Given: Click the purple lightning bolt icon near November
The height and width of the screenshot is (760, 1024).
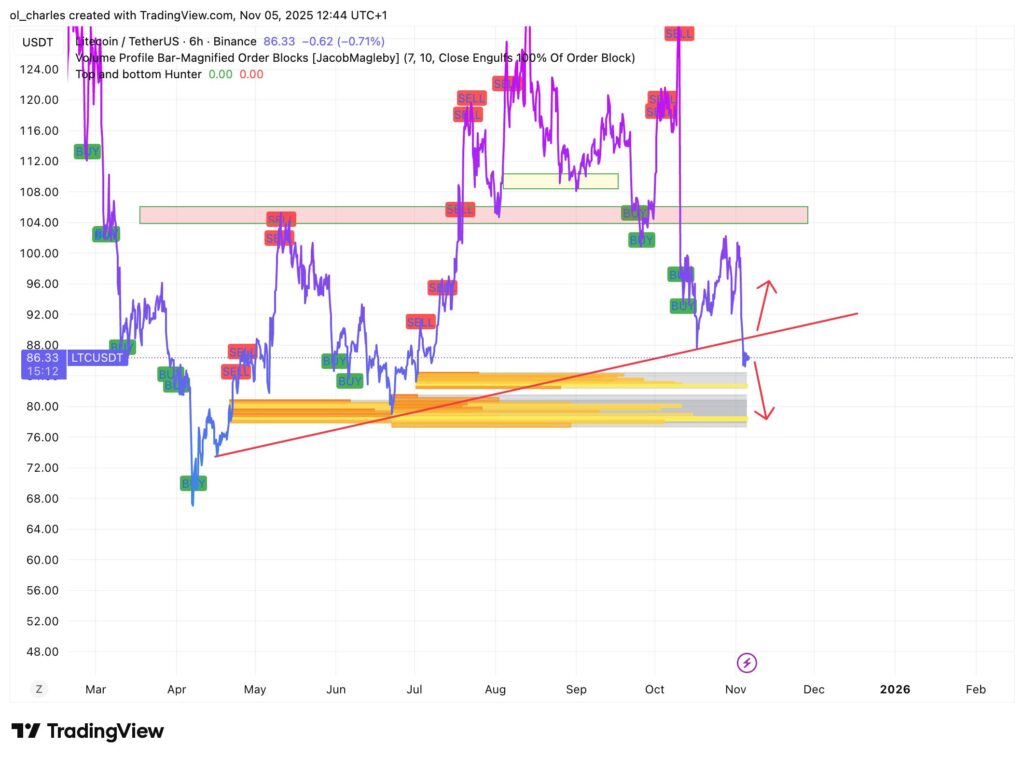Looking at the screenshot, I should [746, 662].
